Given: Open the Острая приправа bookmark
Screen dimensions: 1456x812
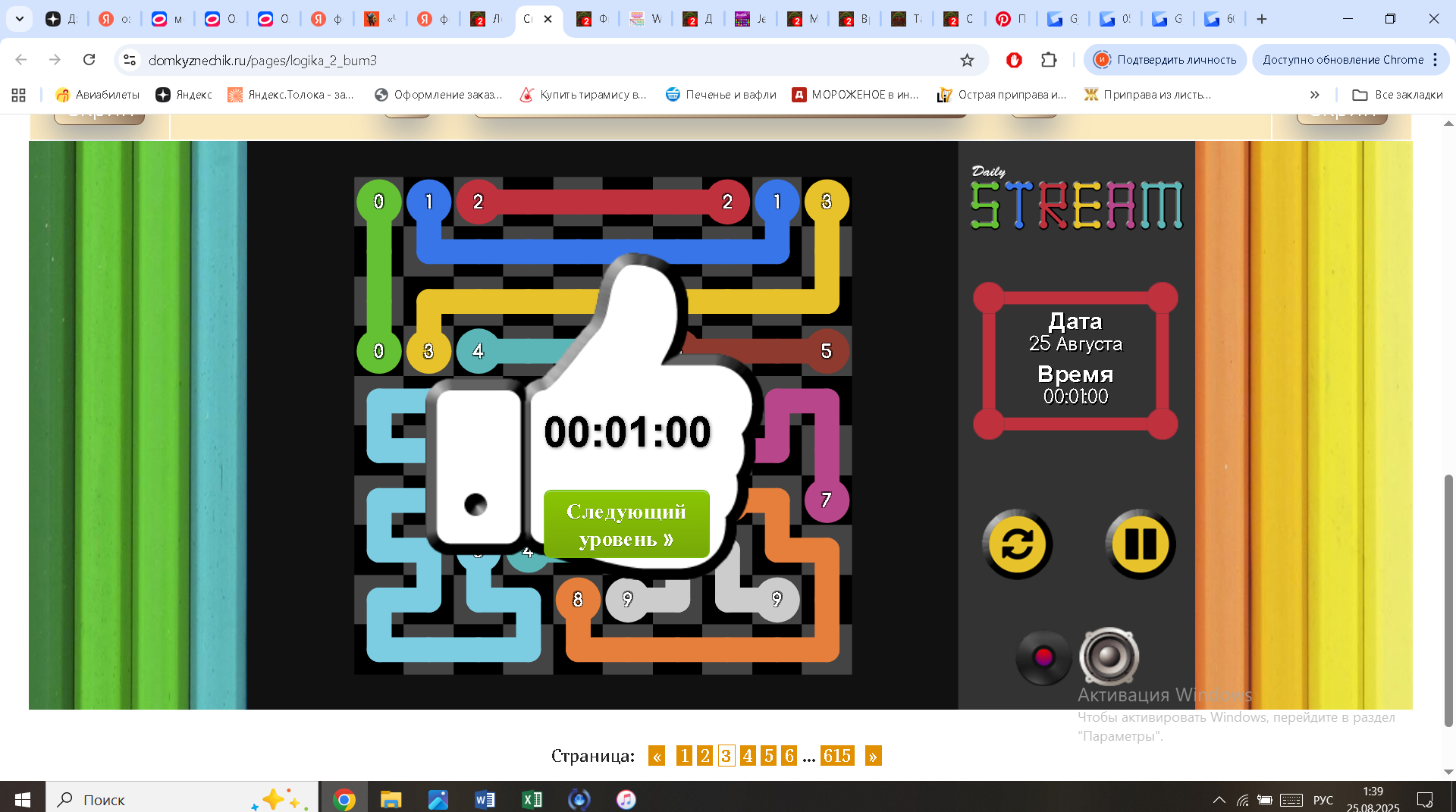Looking at the screenshot, I should tap(1002, 95).
